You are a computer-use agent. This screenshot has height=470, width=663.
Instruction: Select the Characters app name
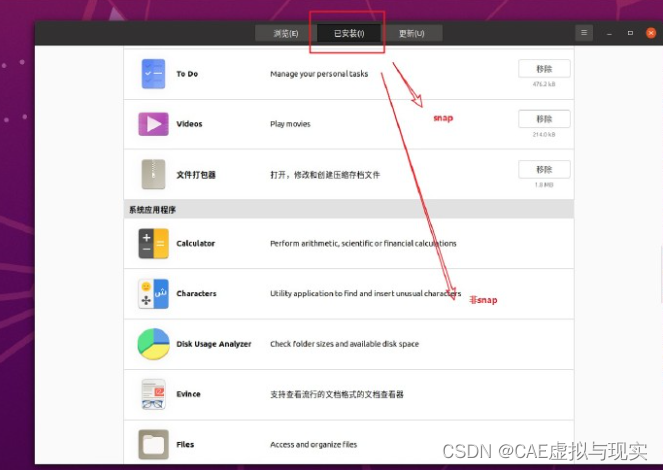196,293
